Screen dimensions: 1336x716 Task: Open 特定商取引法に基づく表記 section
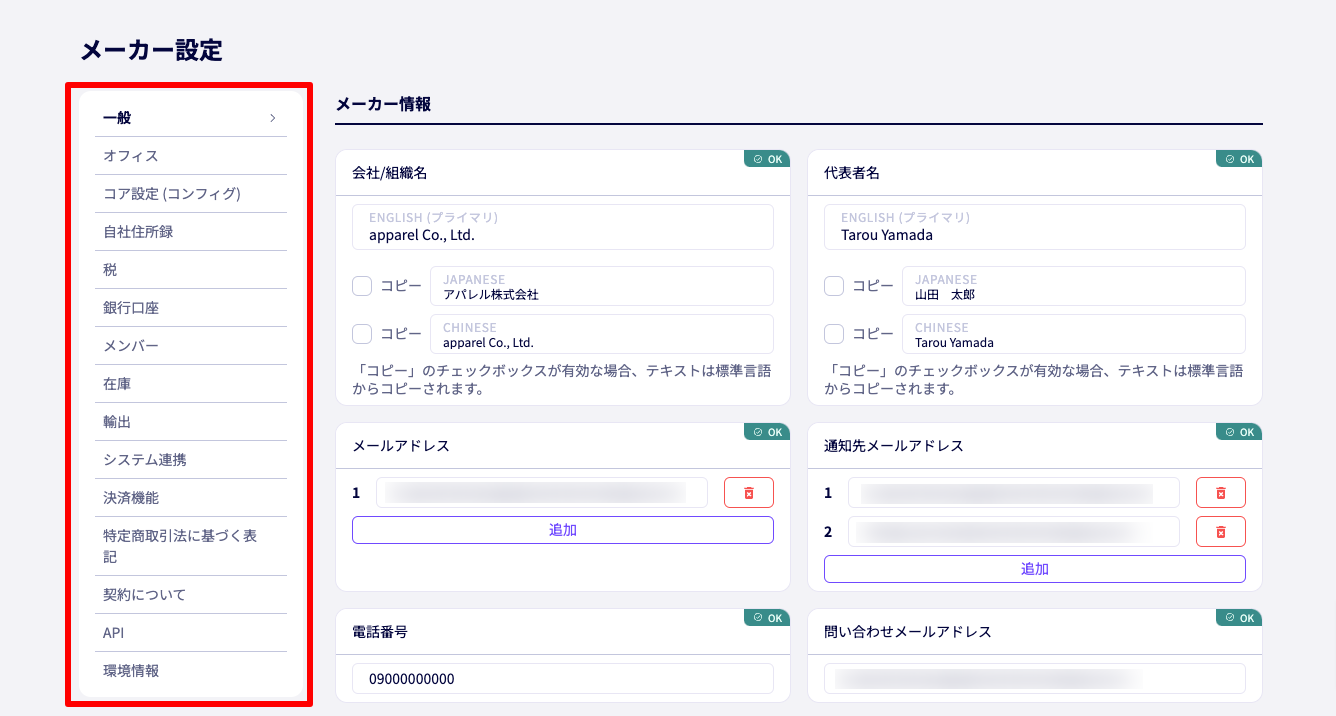(191, 546)
